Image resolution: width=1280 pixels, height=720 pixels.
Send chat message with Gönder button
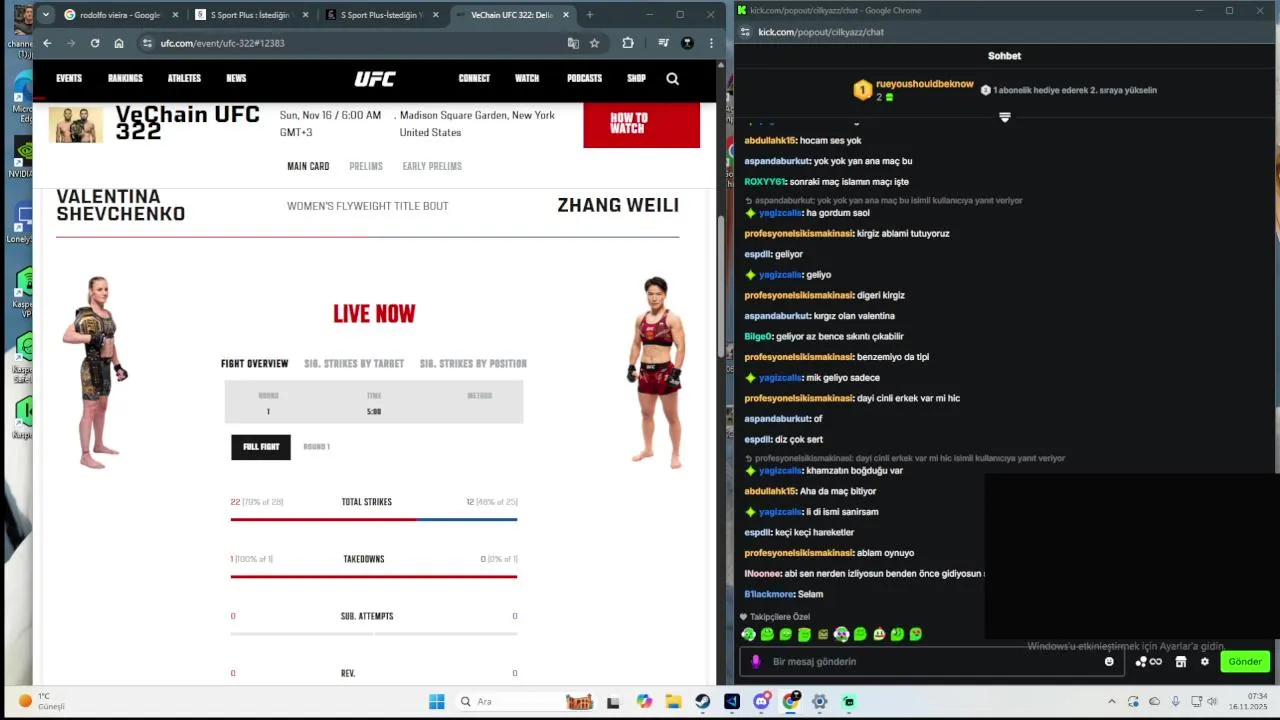pyautogui.click(x=1245, y=661)
